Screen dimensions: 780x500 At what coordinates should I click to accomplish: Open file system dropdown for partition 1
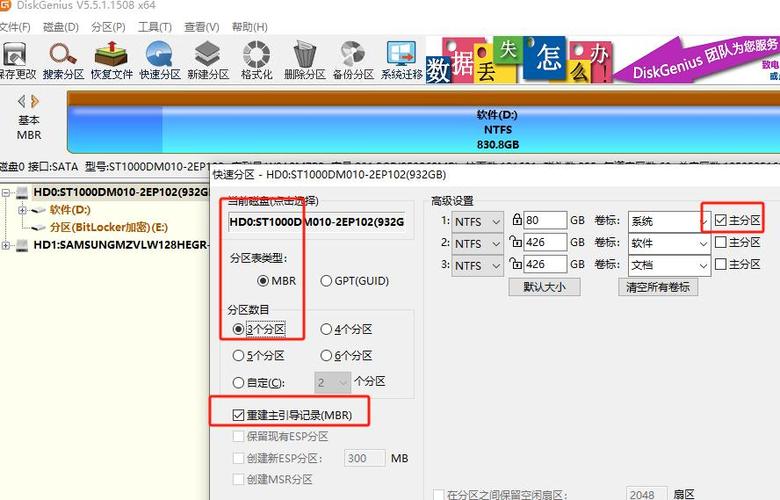click(478, 221)
